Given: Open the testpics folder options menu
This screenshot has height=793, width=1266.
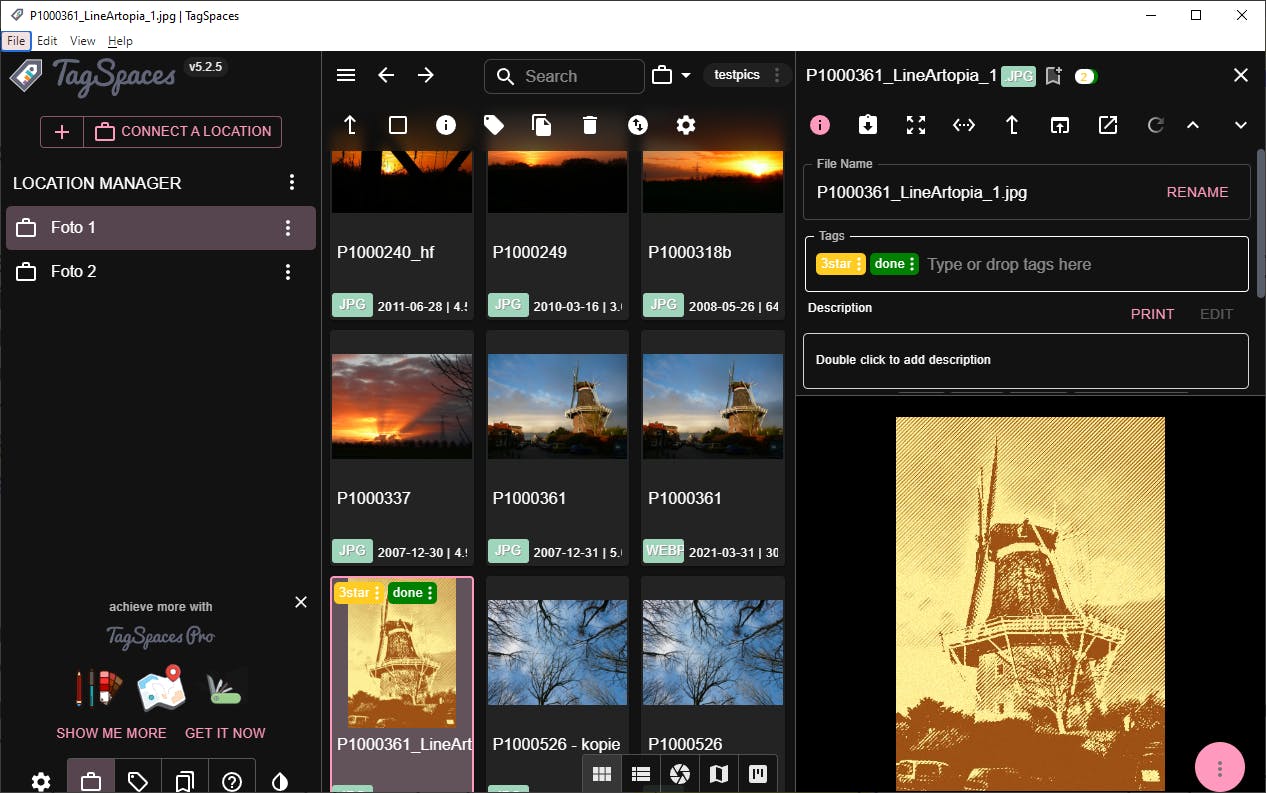Looking at the screenshot, I should click(777, 76).
